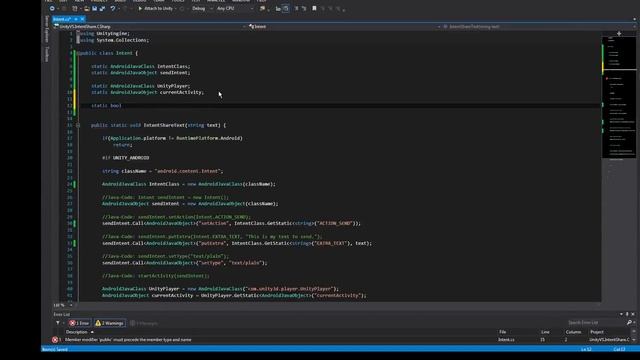Toggle the 1 Error filter
Viewport: 640px width, 360px height.
79,323
